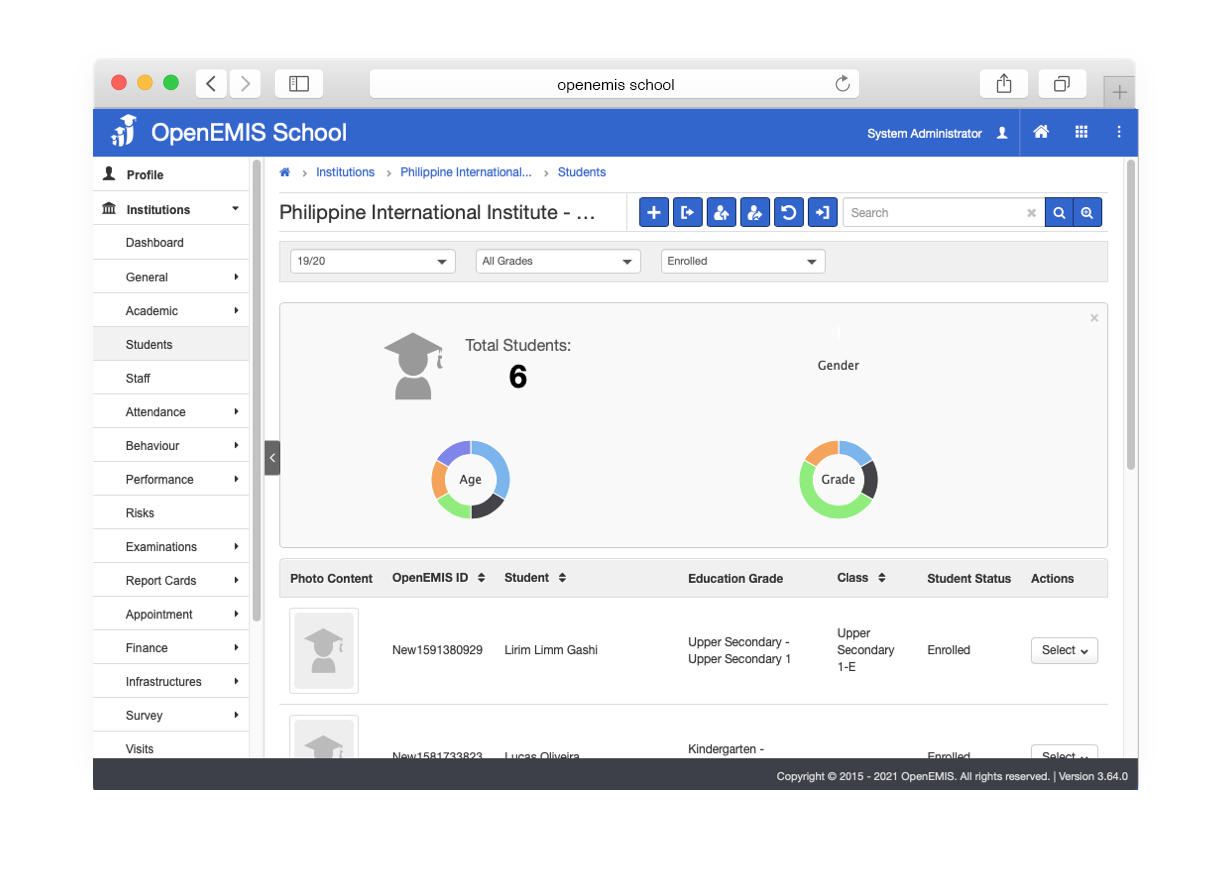Click the Students breadcrumb link
Image resolution: width=1230 pixels, height=896 pixels.
[x=582, y=172]
